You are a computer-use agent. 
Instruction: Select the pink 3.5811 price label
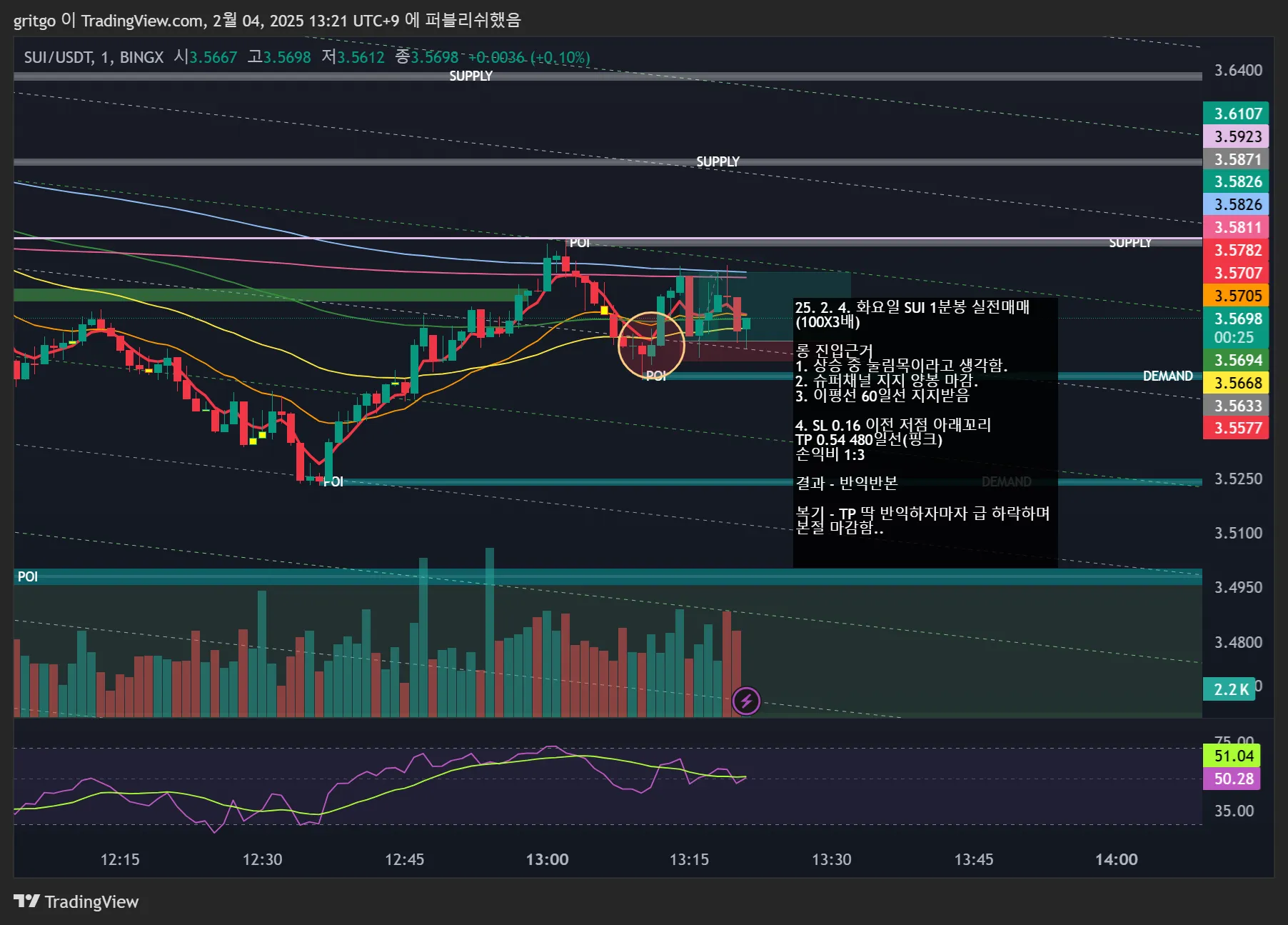point(1236,227)
